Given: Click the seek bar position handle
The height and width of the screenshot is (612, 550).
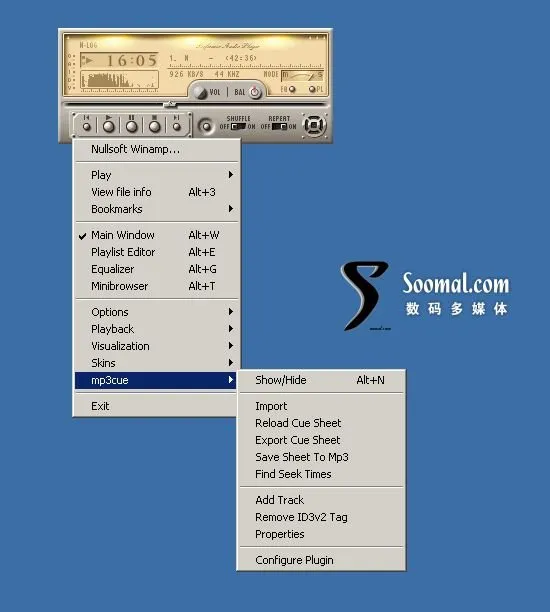Looking at the screenshot, I should pyautogui.click(x=170, y=104).
